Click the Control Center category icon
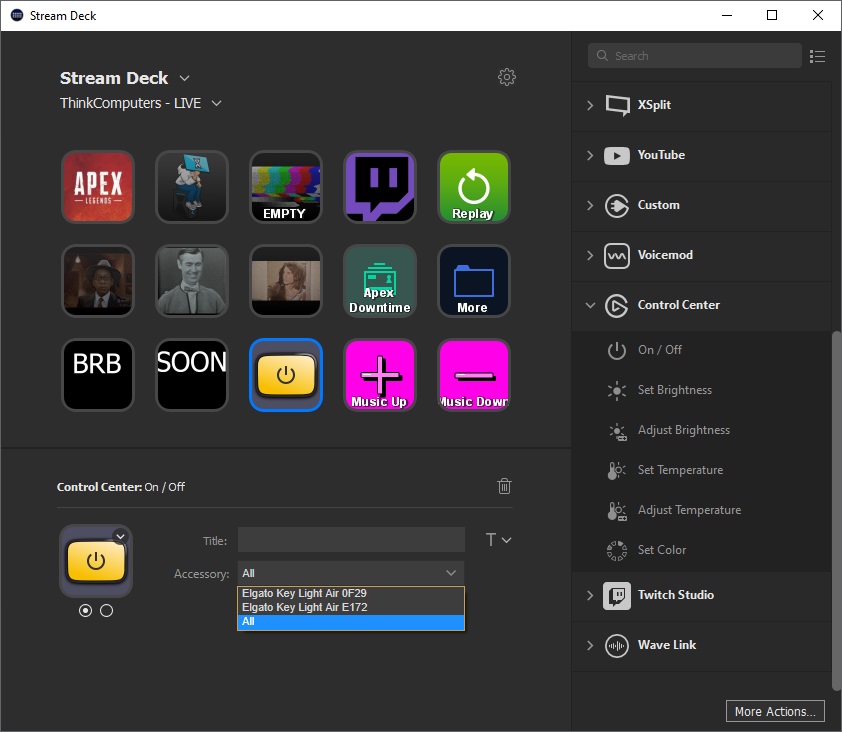 (x=616, y=306)
